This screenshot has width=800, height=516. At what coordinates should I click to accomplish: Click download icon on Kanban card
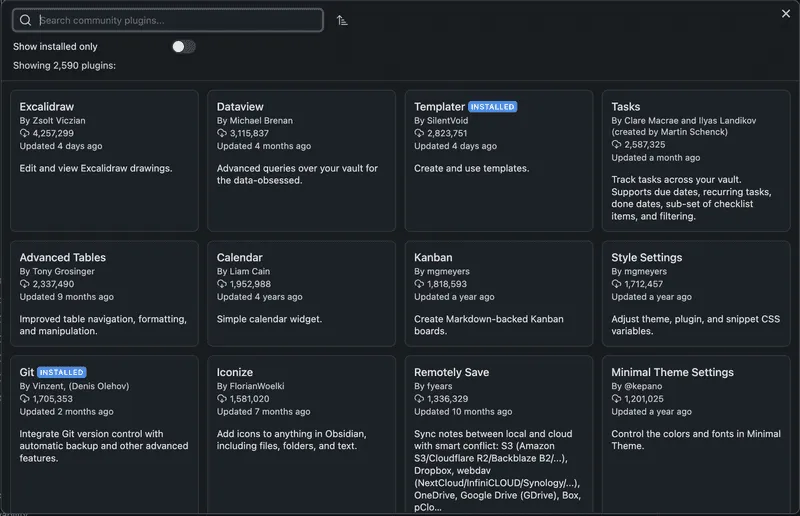pyautogui.click(x=419, y=284)
